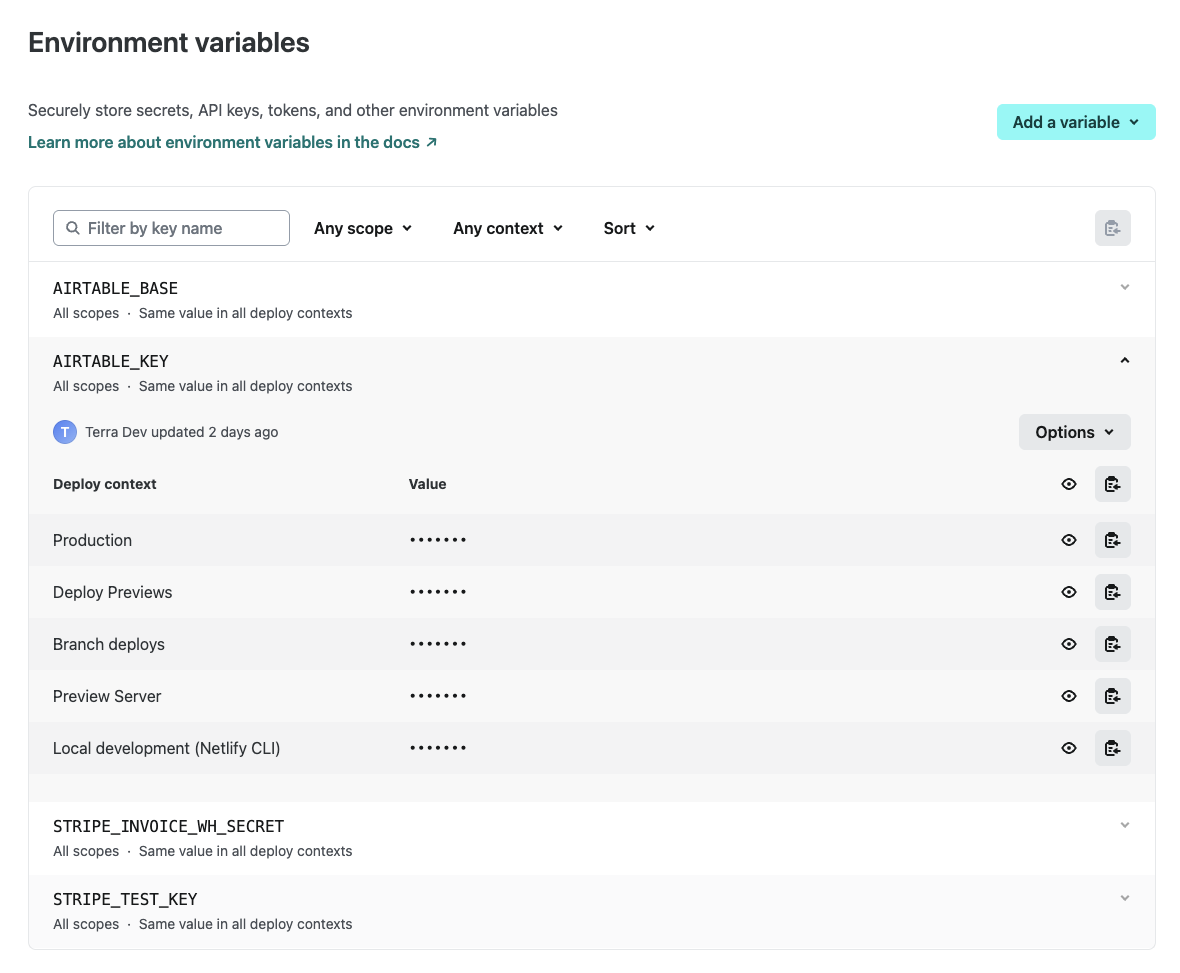Open the Any context filter
Viewport: 1180px width, 973px height.
coord(507,228)
